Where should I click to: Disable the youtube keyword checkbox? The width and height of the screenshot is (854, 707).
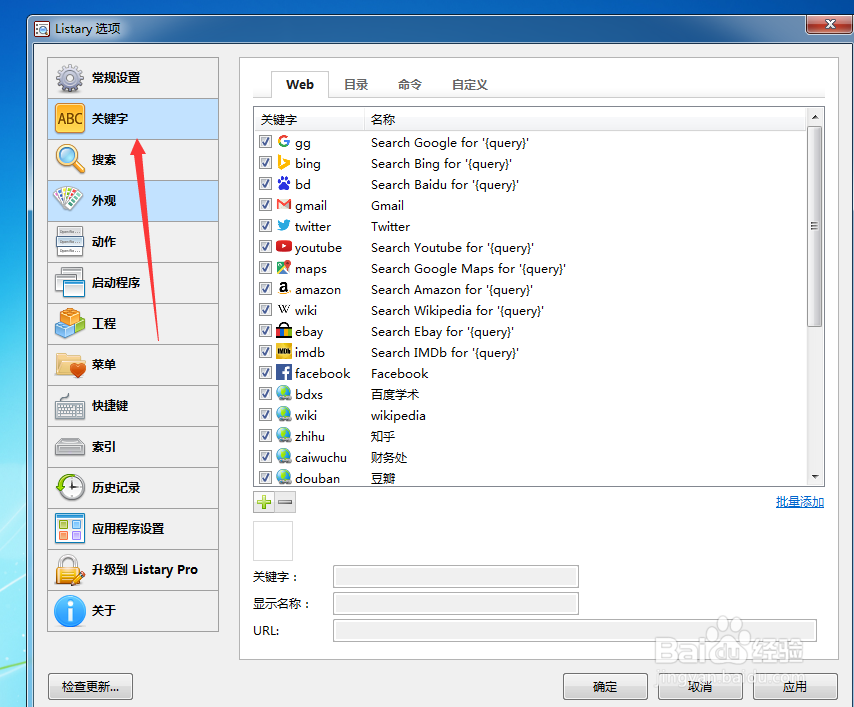point(265,247)
